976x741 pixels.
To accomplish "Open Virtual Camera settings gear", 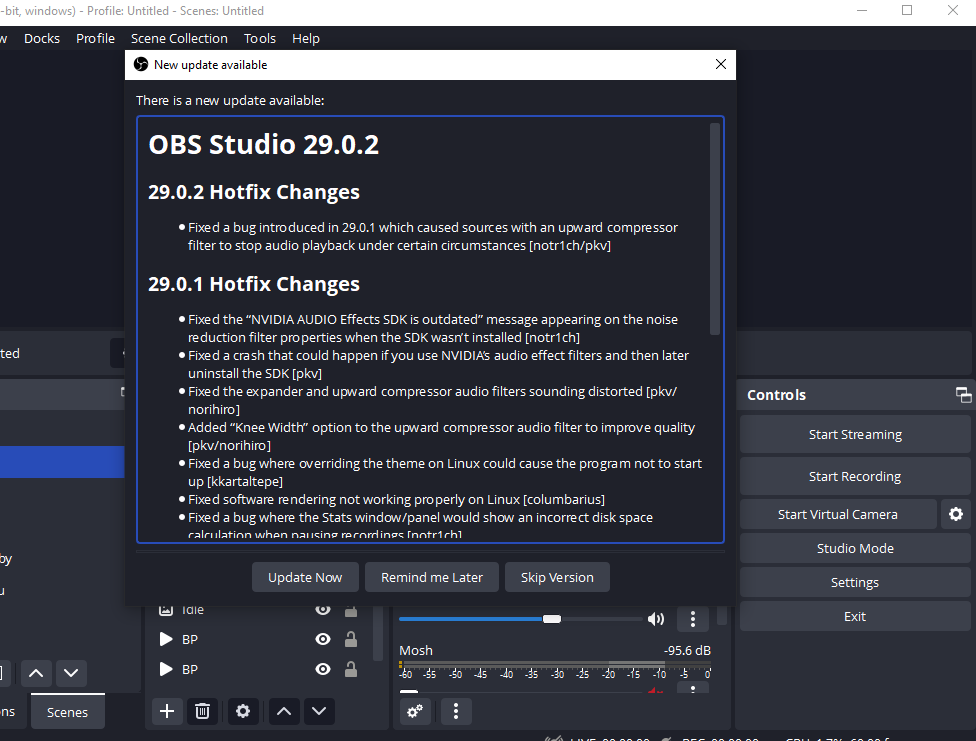I will click(955, 514).
